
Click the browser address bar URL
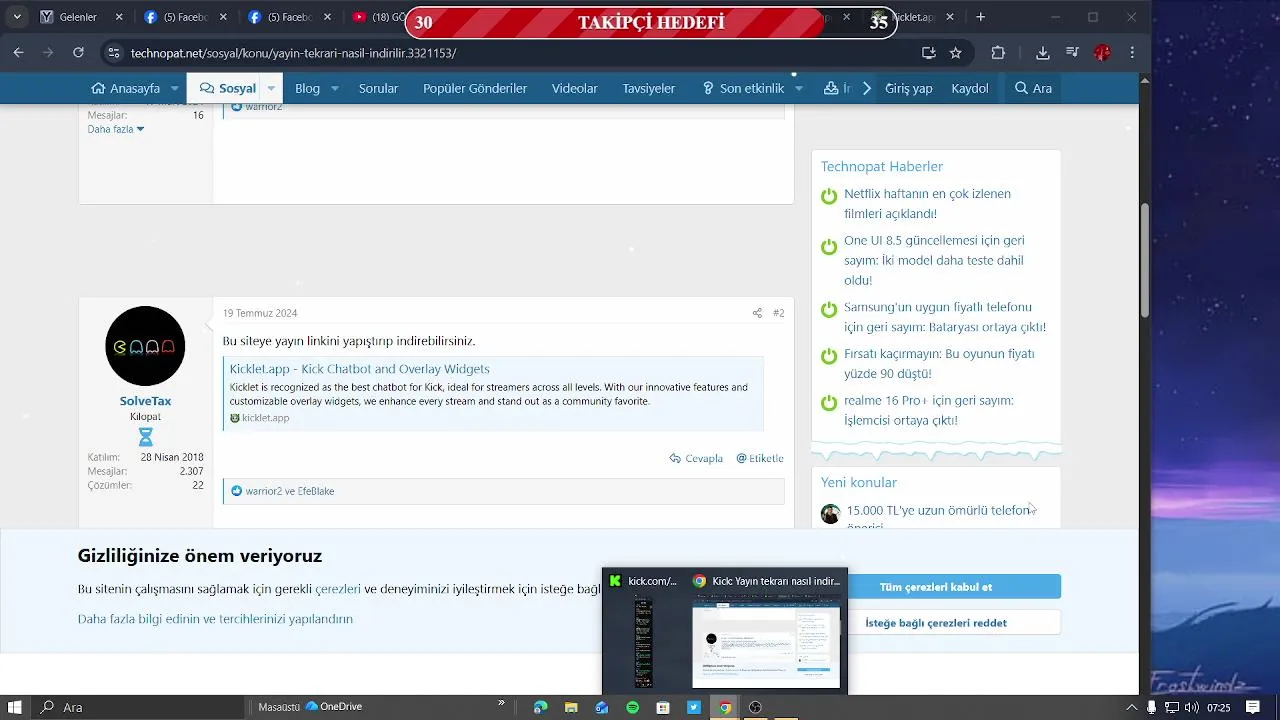point(293,53)
